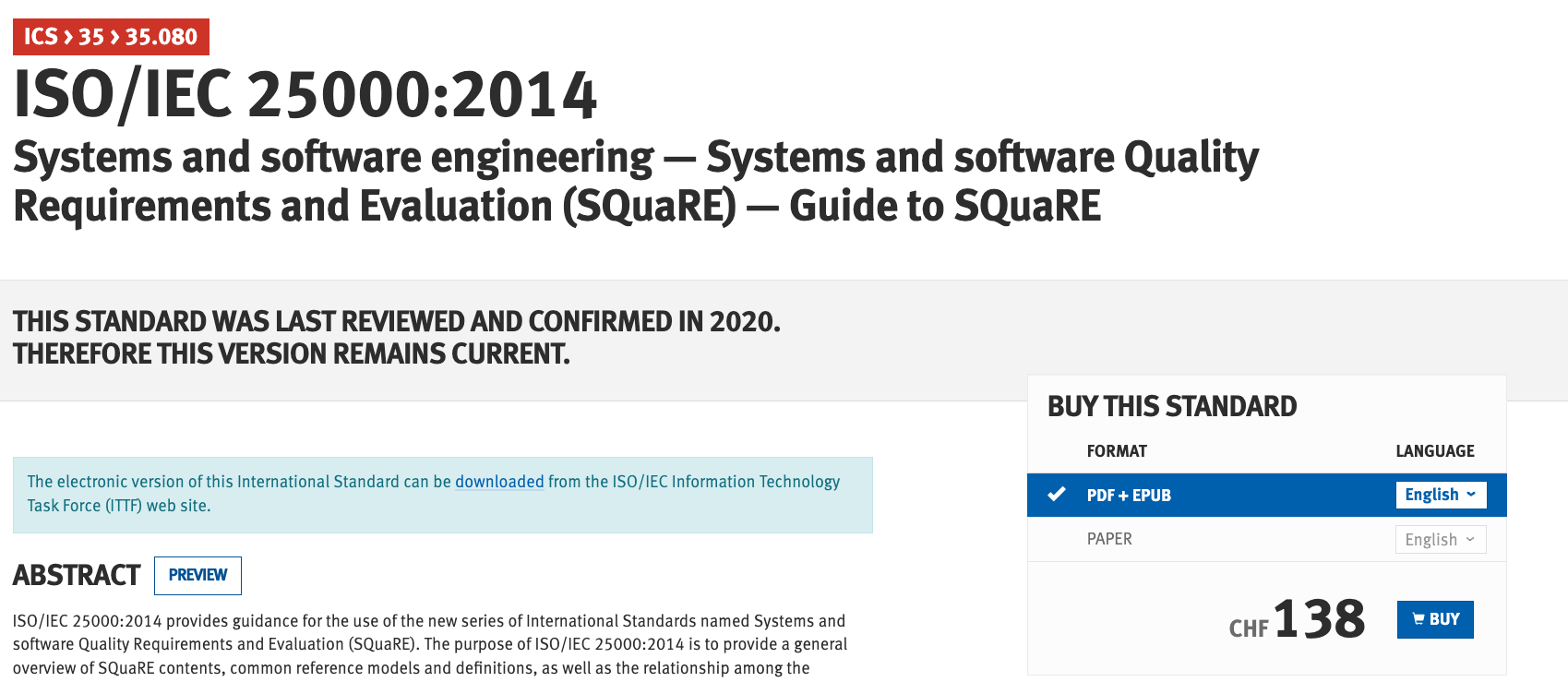Go to the 35.080 breadcrumb link

162,37
